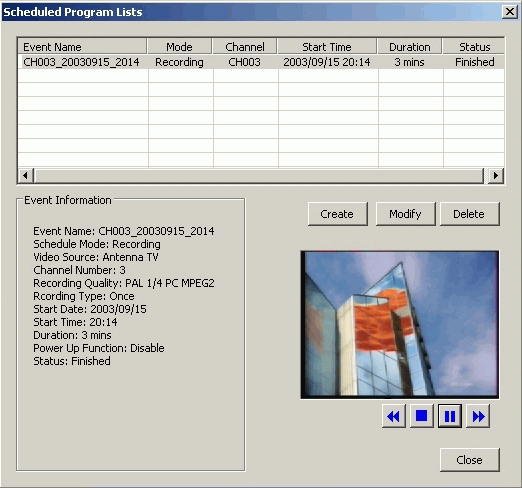Screen dimensions: 522x488
Task: Click the 'Recording' mode cell
Action: tap(179, 62)
